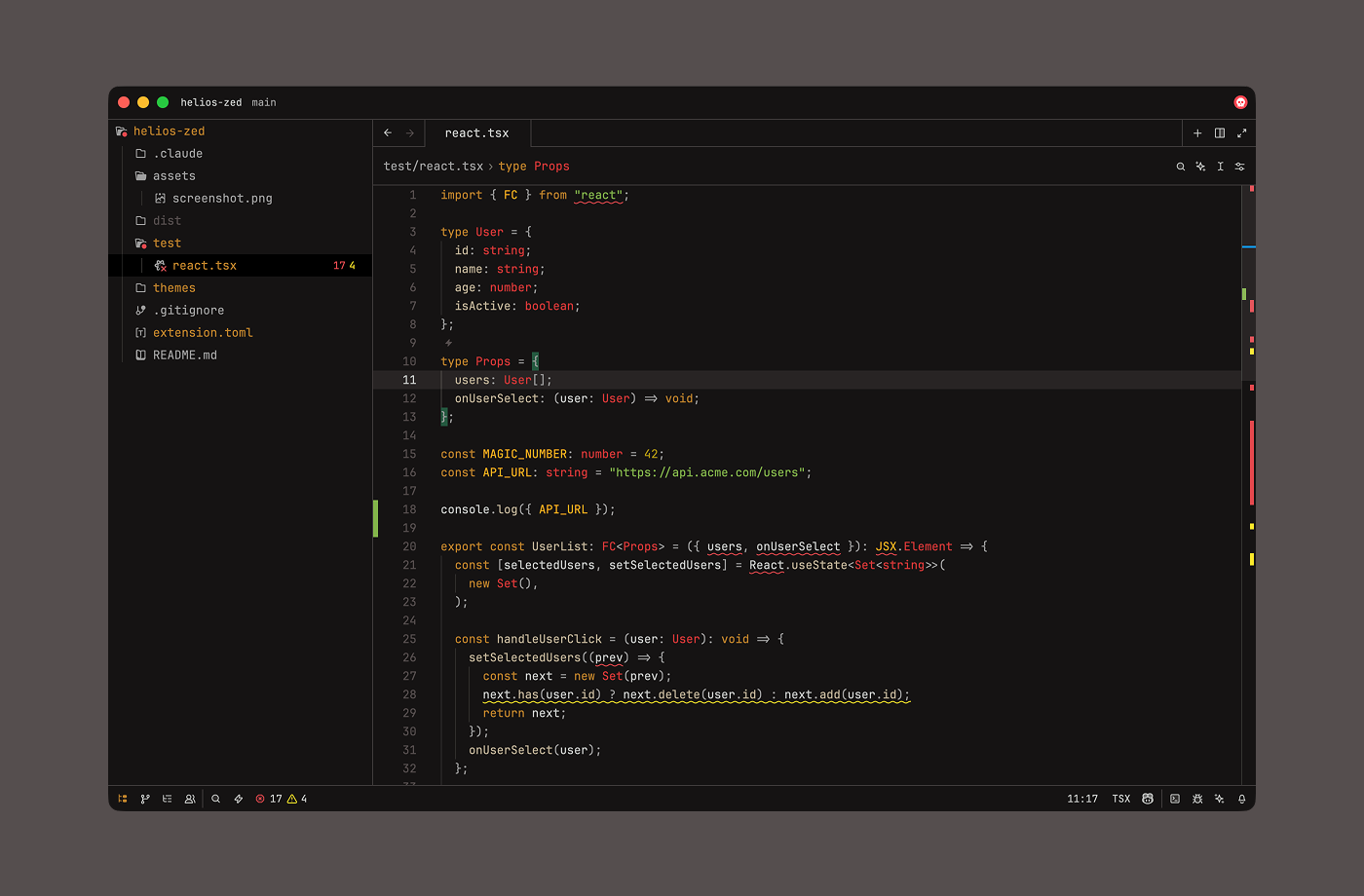Click the 17 4 diagnostics badge on react.tsx
Image resolution: width=1364 pixels, height=896 pixels.
[344, 266]
